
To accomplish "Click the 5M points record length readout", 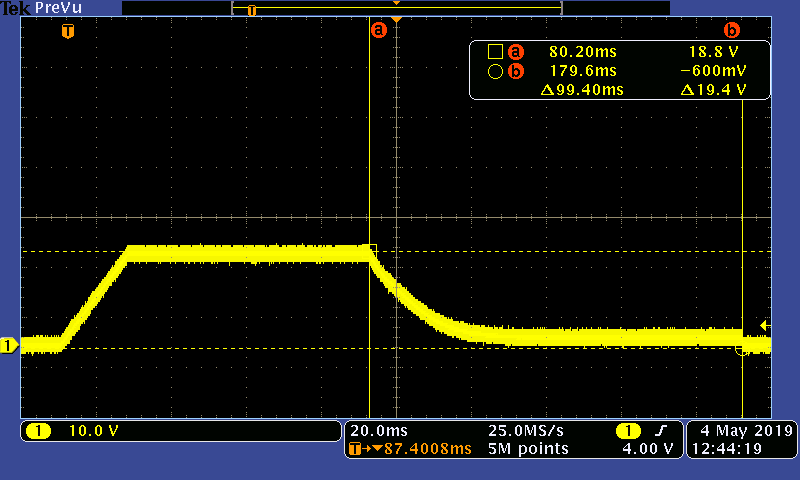I will pos(528,449).
